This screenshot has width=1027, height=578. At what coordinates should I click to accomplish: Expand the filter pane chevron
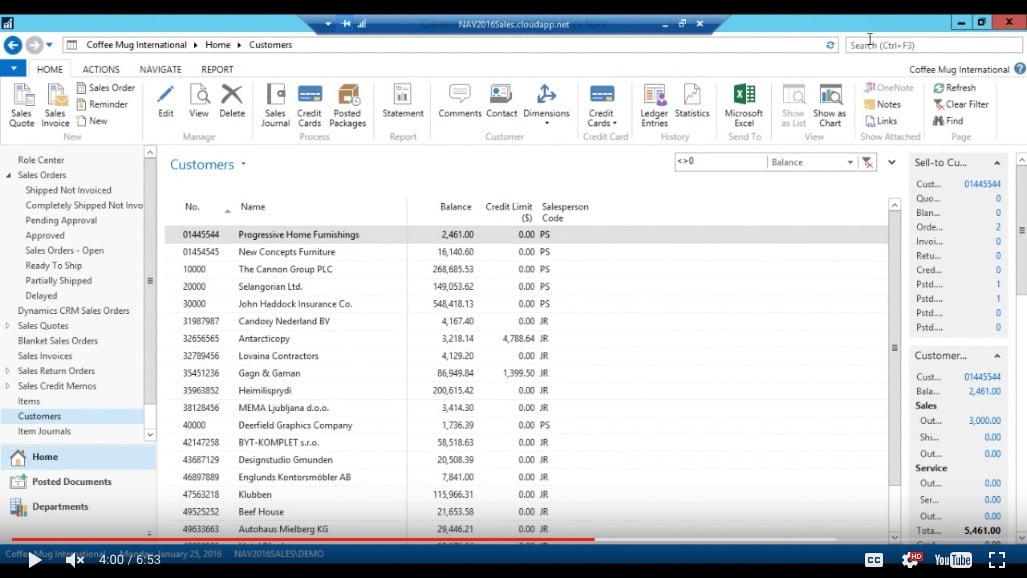point(891,163)
